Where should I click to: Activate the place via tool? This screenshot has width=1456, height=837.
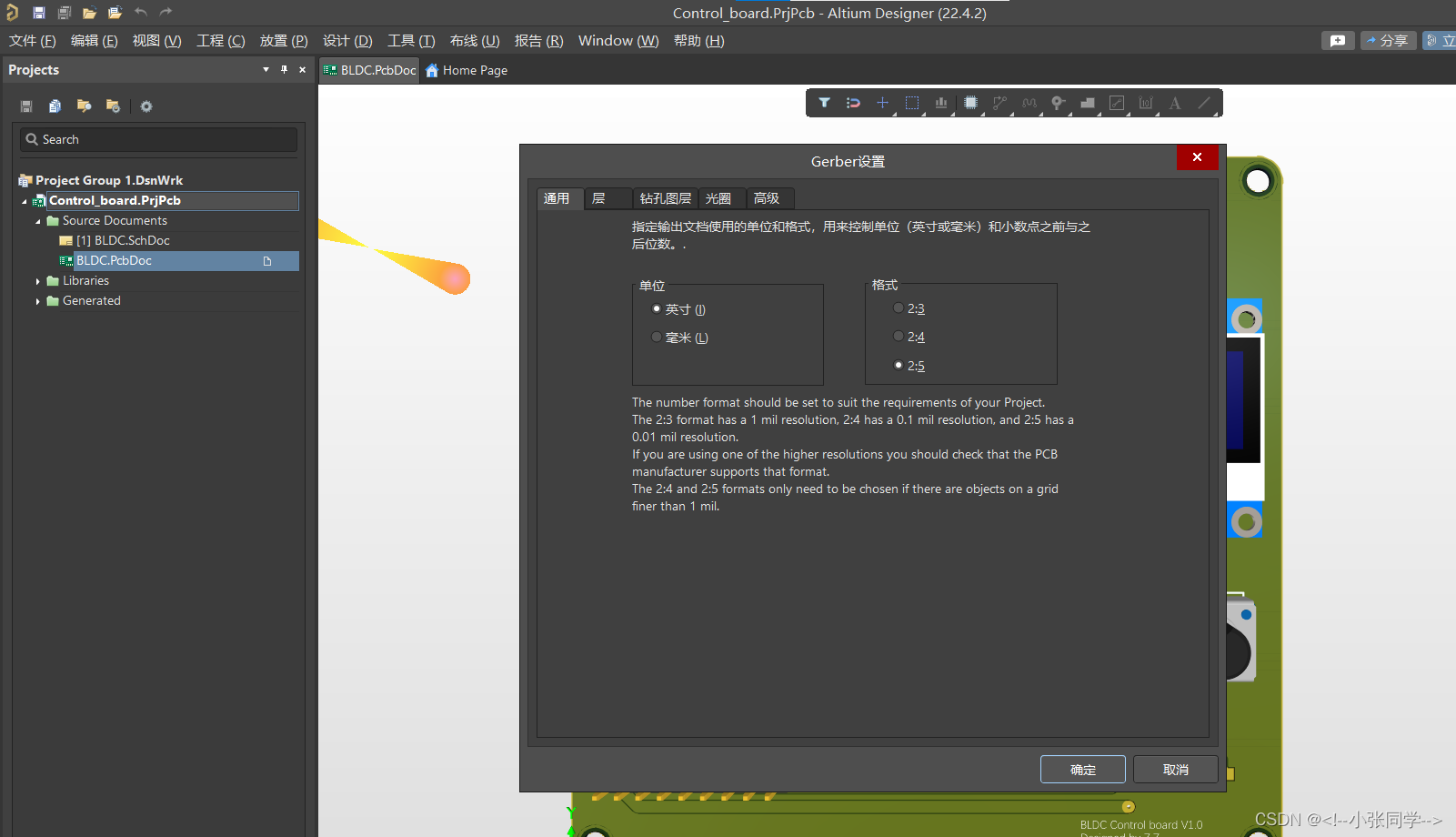(x=1058, y=103)
